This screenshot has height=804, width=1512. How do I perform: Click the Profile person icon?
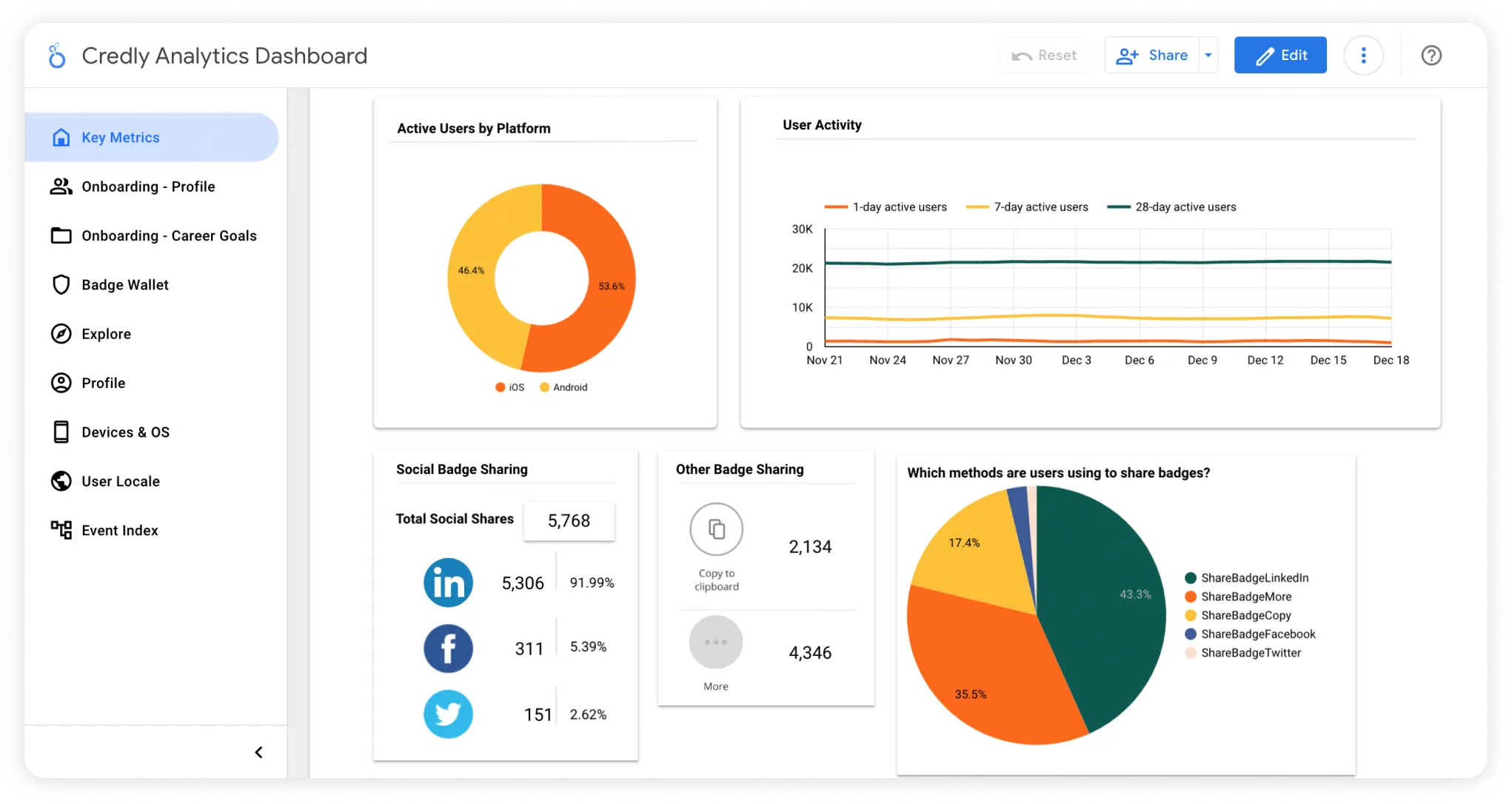61,383
